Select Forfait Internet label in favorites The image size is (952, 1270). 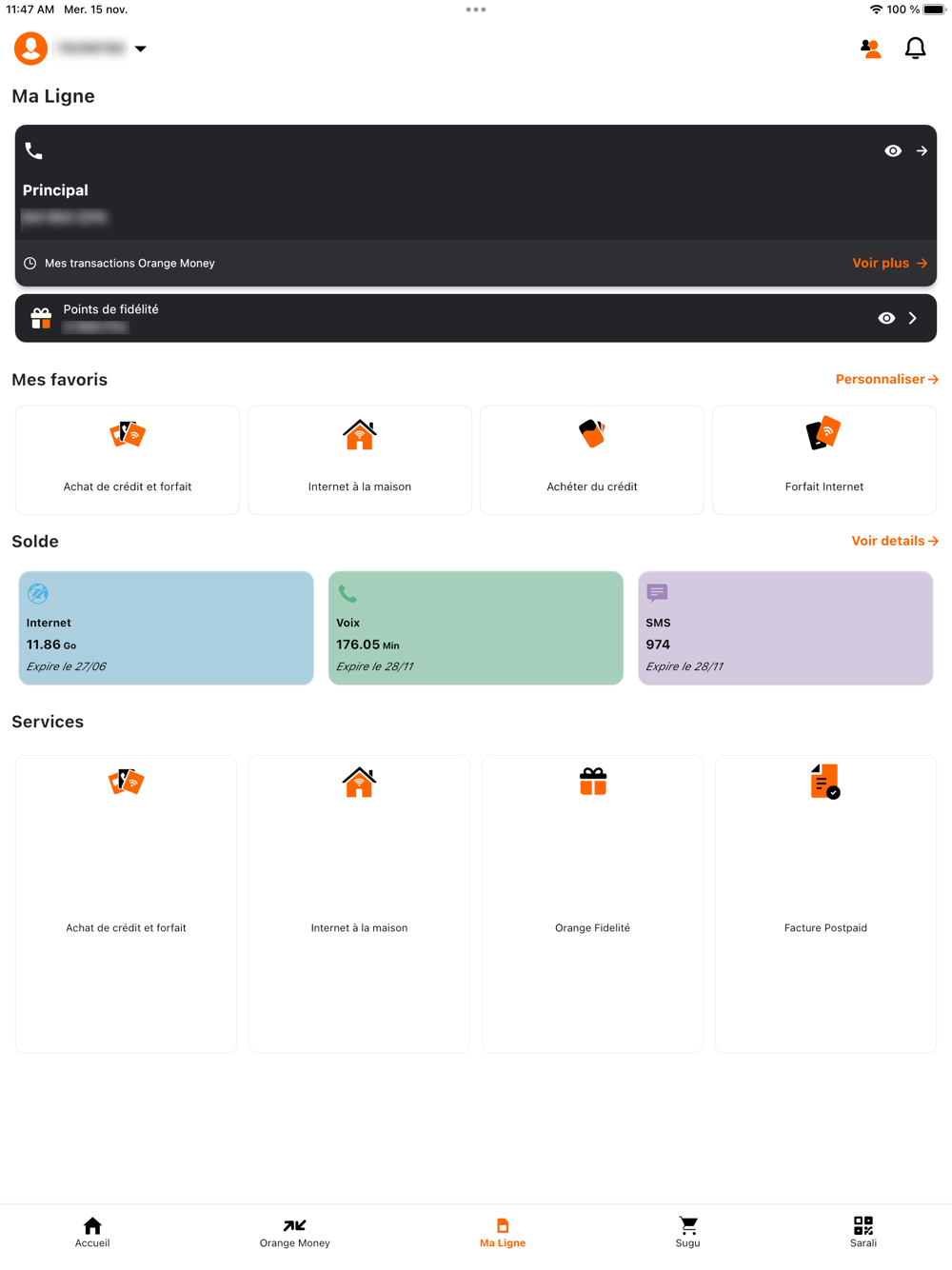point(824,486)
